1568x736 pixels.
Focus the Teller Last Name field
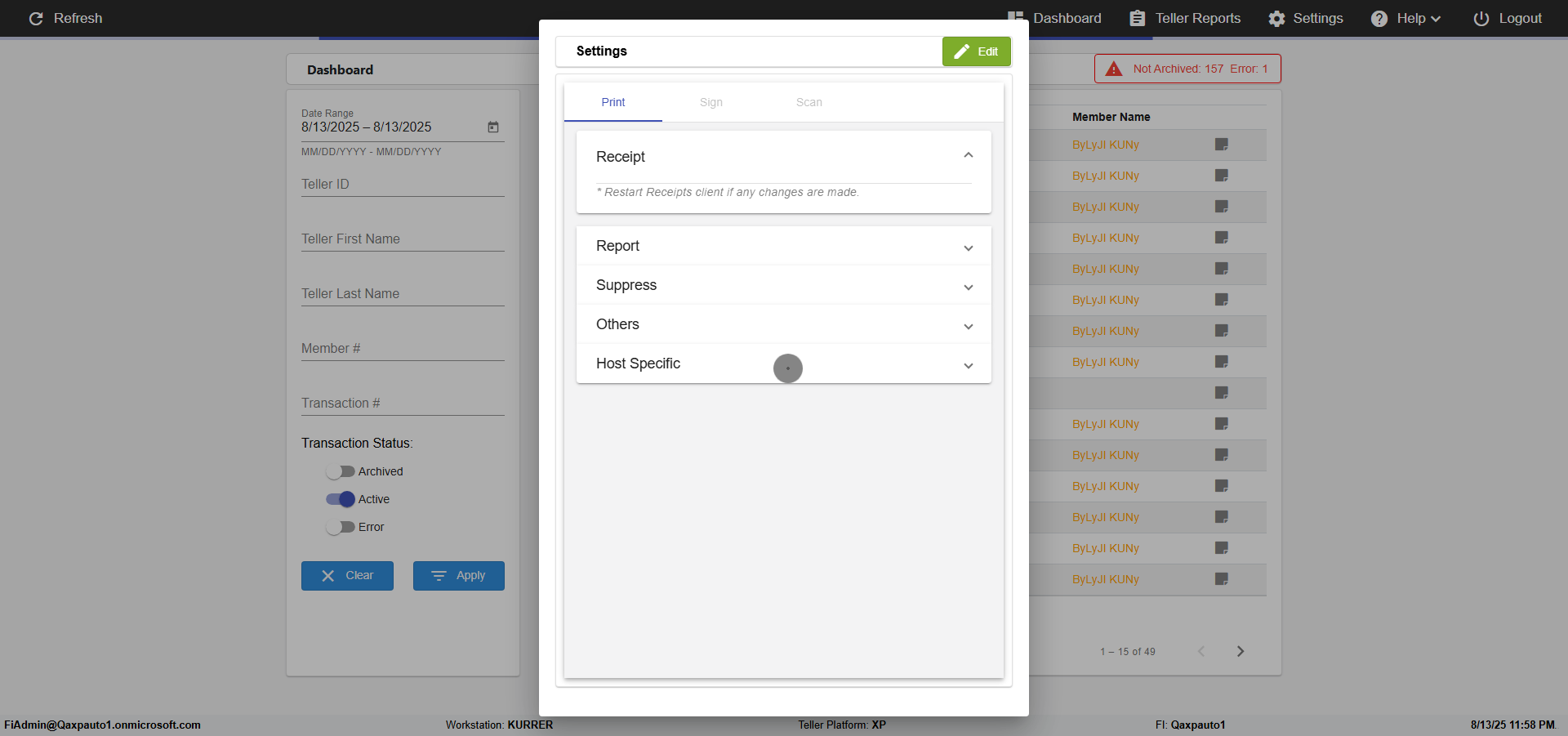tap(403, 294)
